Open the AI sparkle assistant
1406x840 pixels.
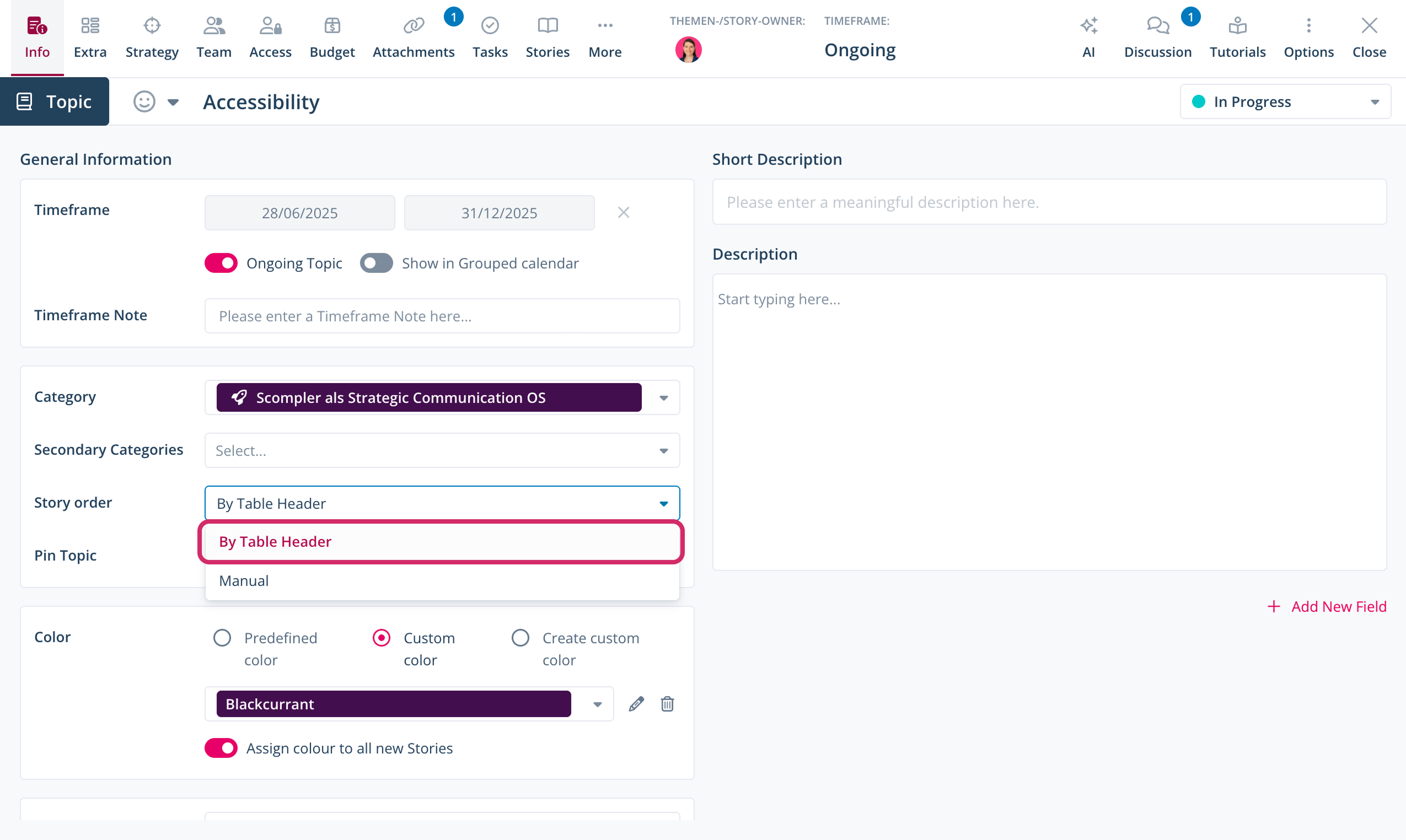click(x=1088, y=25)
